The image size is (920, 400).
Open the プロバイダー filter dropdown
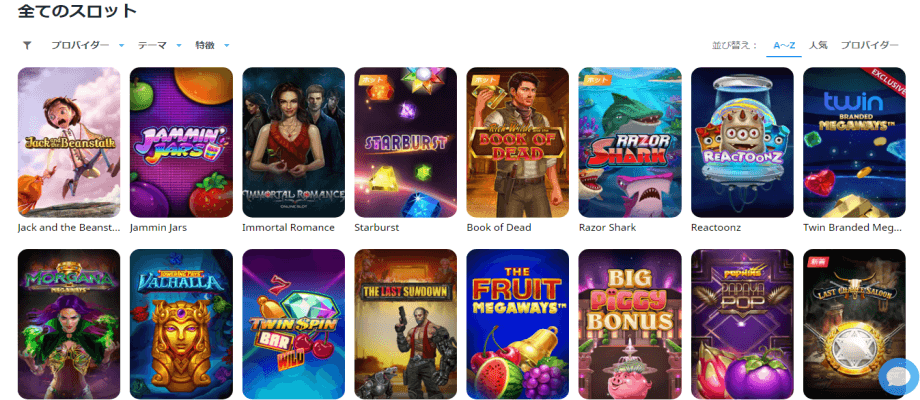click(x=87, y=45)
